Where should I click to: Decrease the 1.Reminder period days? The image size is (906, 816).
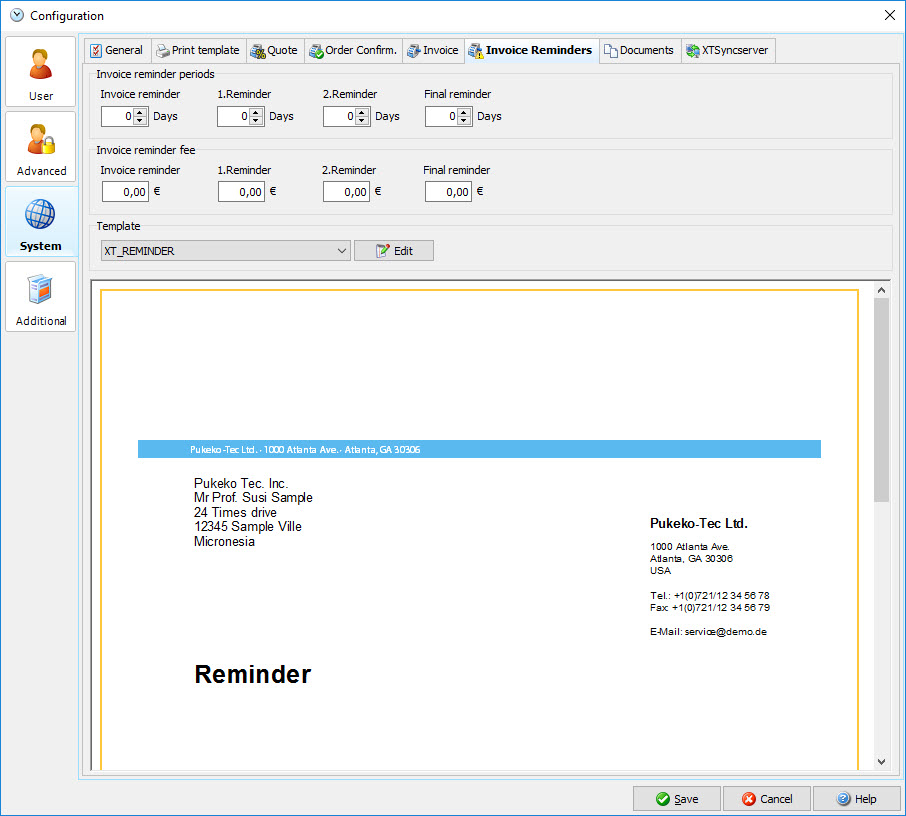(256, 121)
